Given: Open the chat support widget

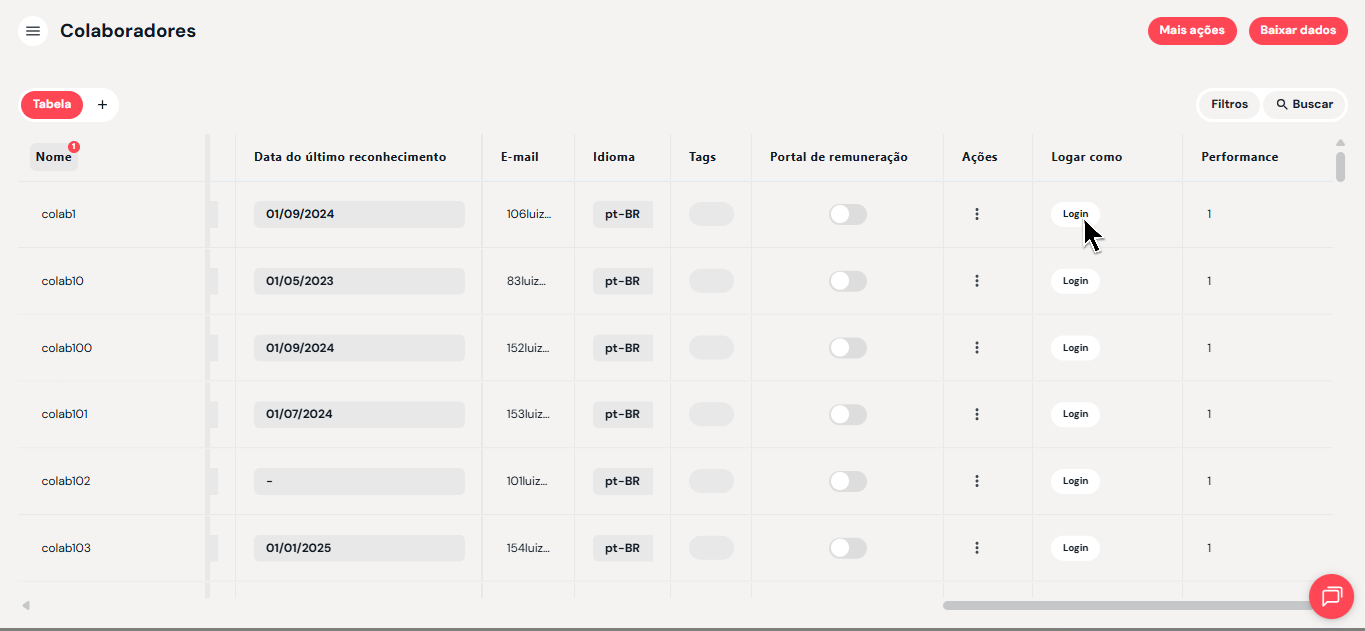Looking at the screenshot, I should pos(1331,597).
